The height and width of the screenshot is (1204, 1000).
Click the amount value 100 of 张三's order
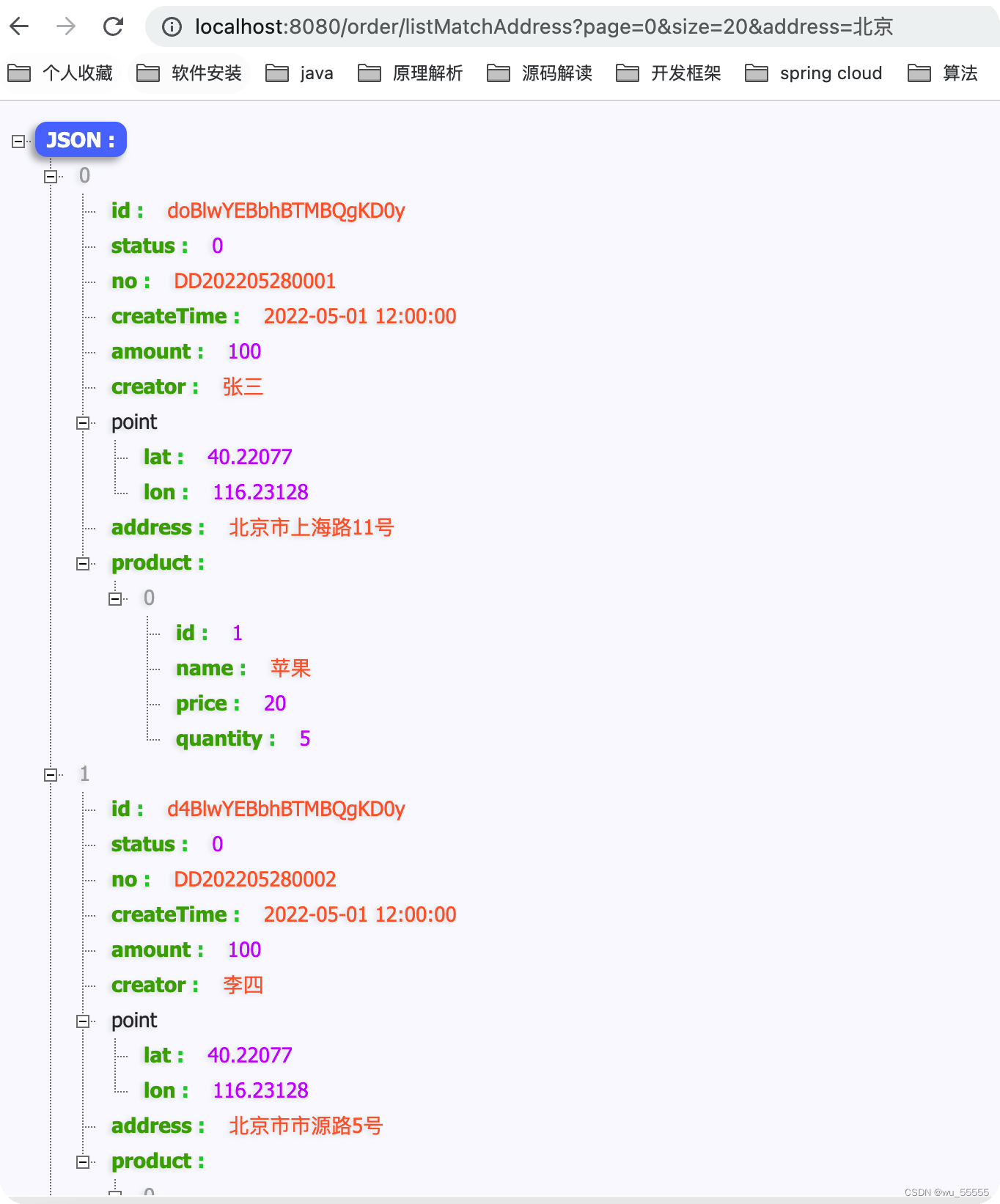pyautogui.click(x=244, y=352)
